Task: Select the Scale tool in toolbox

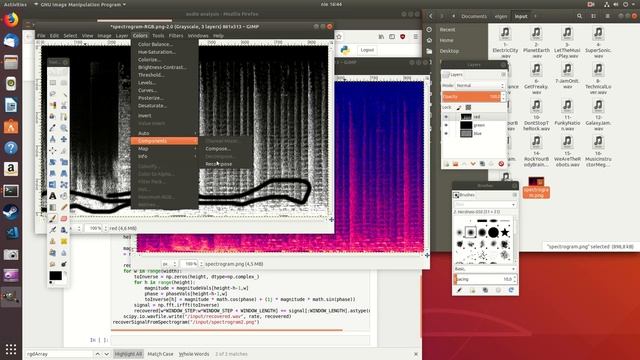Action: pos(64,162)
